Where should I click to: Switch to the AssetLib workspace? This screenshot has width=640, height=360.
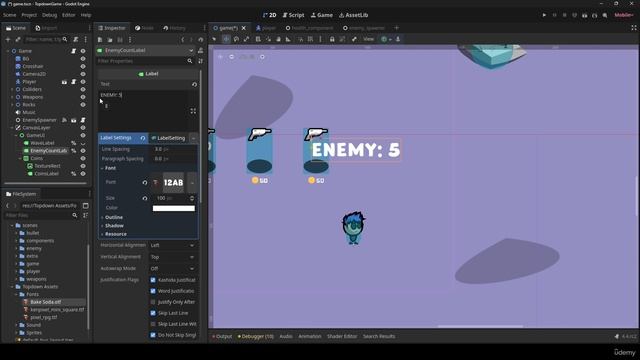pos(353,15)
